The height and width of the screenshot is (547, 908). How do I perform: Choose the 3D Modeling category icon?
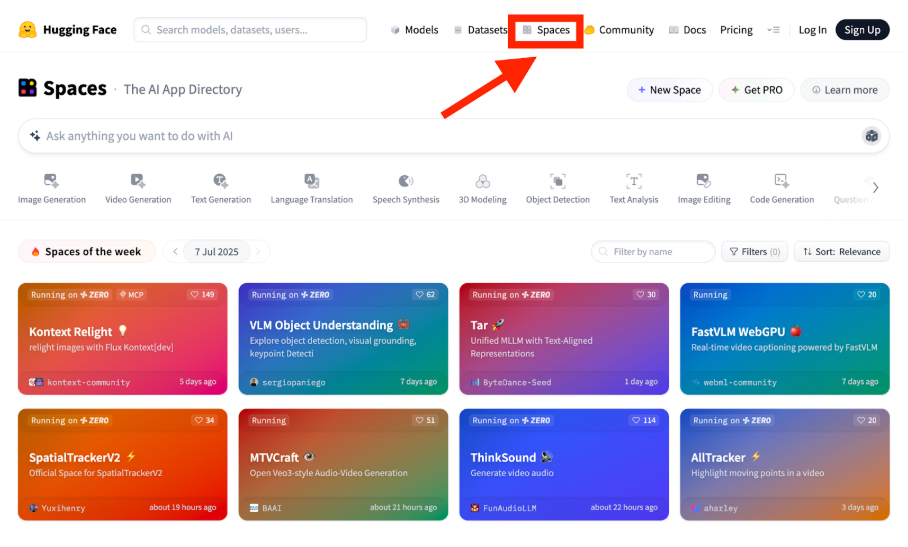482,181
